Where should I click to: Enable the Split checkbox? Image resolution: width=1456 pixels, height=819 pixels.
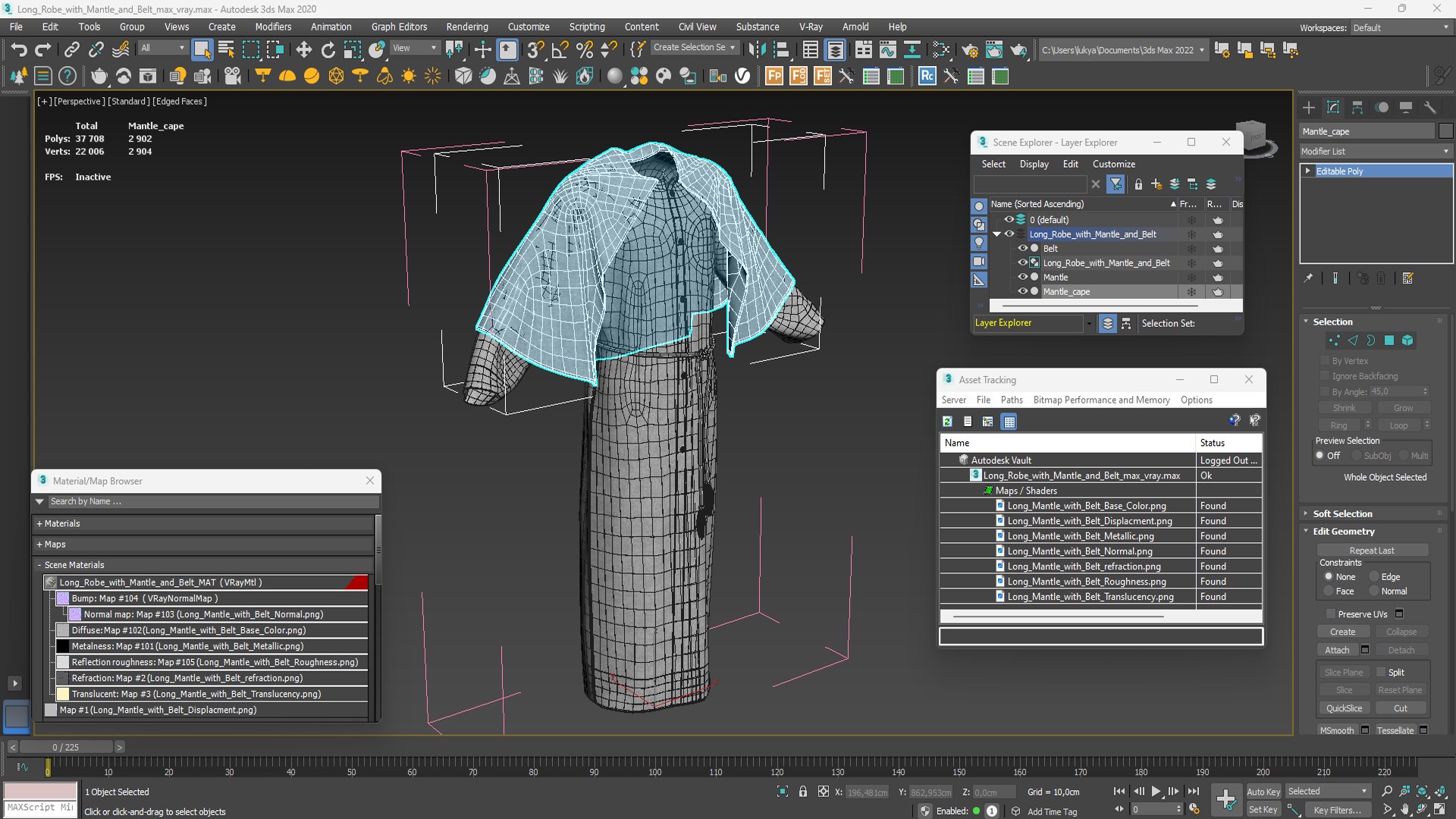coord(1381,672)
